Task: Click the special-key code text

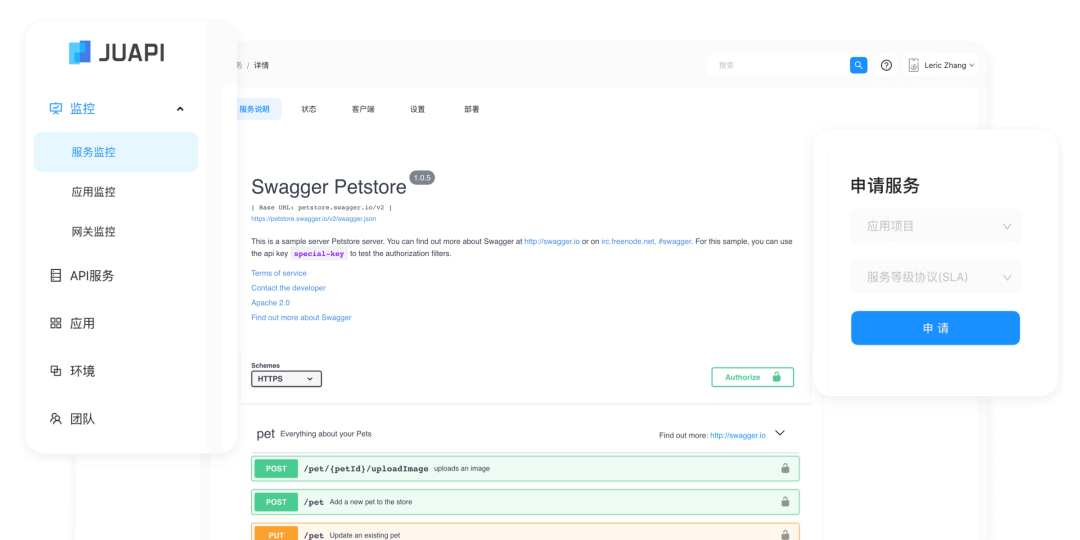Action: coord(318,253)
